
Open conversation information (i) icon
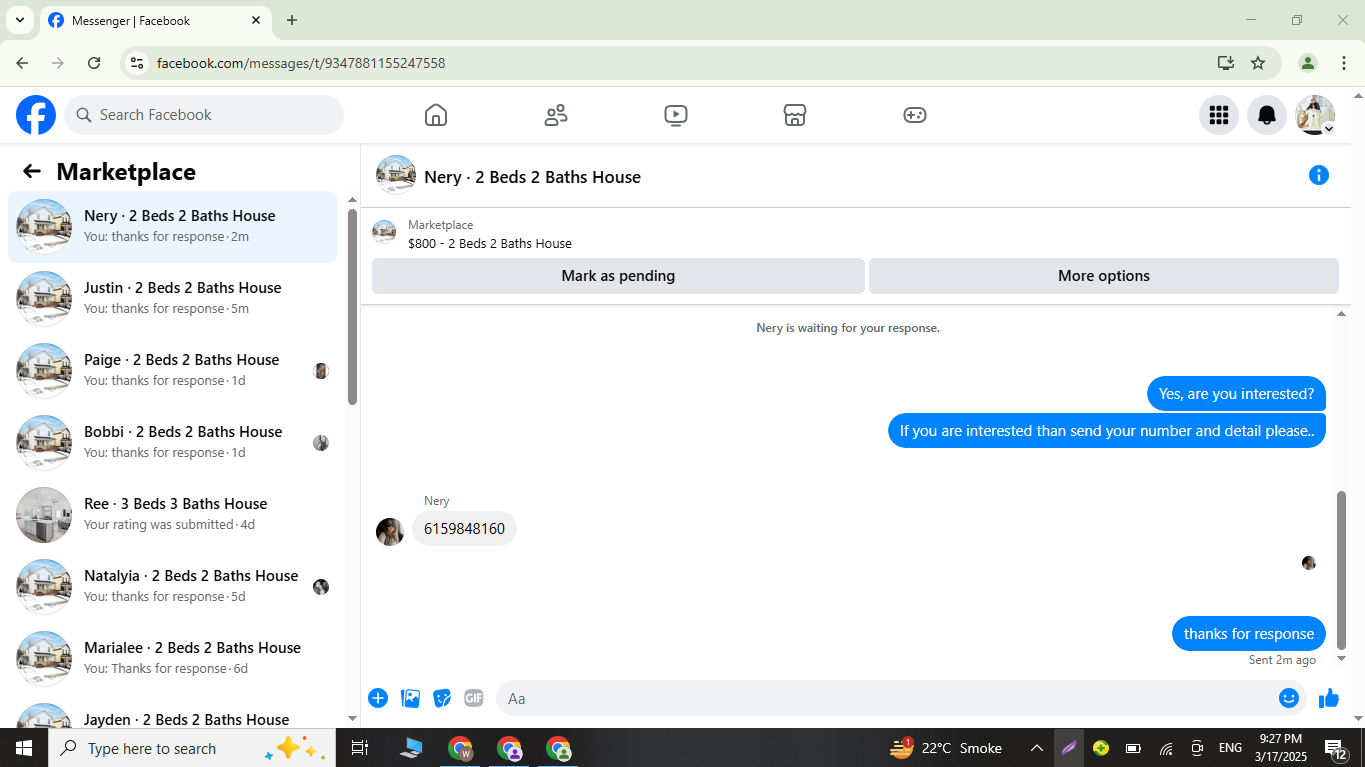(1319, 176)
